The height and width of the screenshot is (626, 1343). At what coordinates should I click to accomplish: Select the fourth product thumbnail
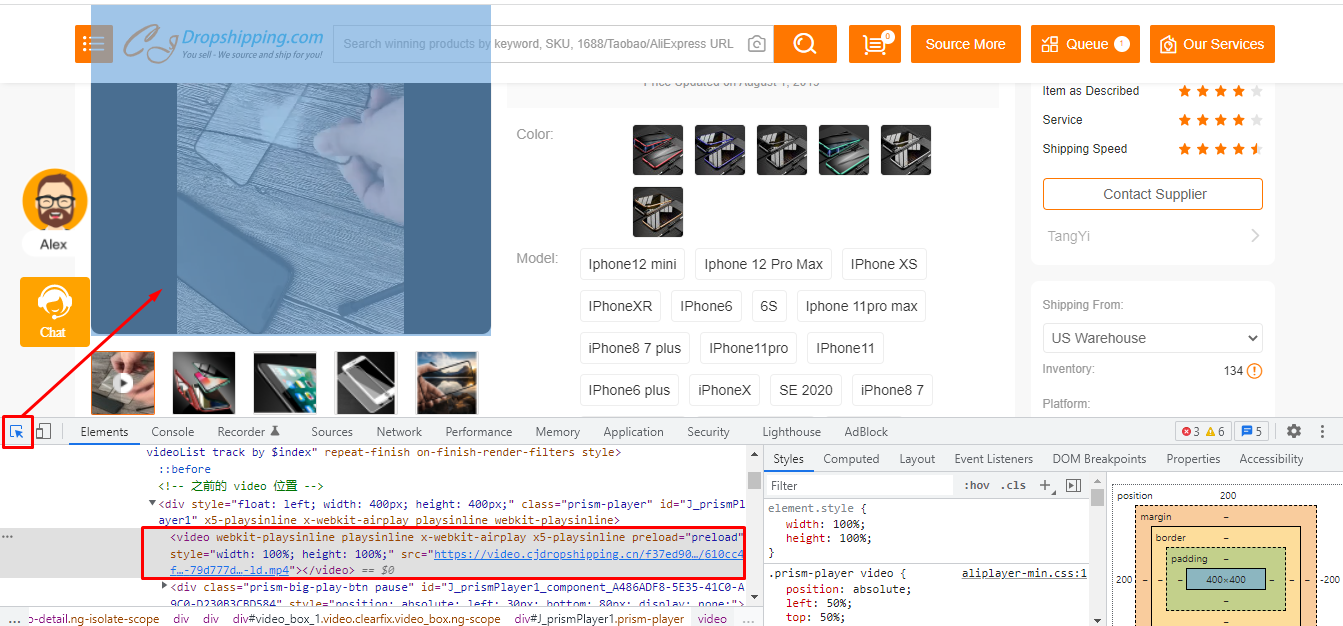tap(366, 382)
